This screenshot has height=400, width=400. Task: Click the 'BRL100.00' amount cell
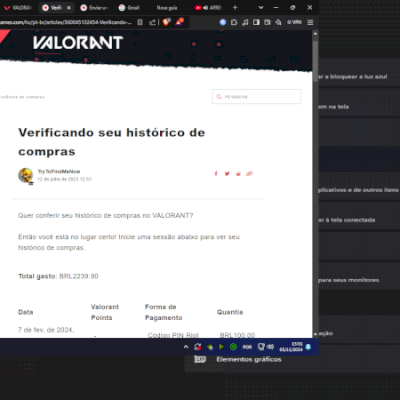(237, 335)
